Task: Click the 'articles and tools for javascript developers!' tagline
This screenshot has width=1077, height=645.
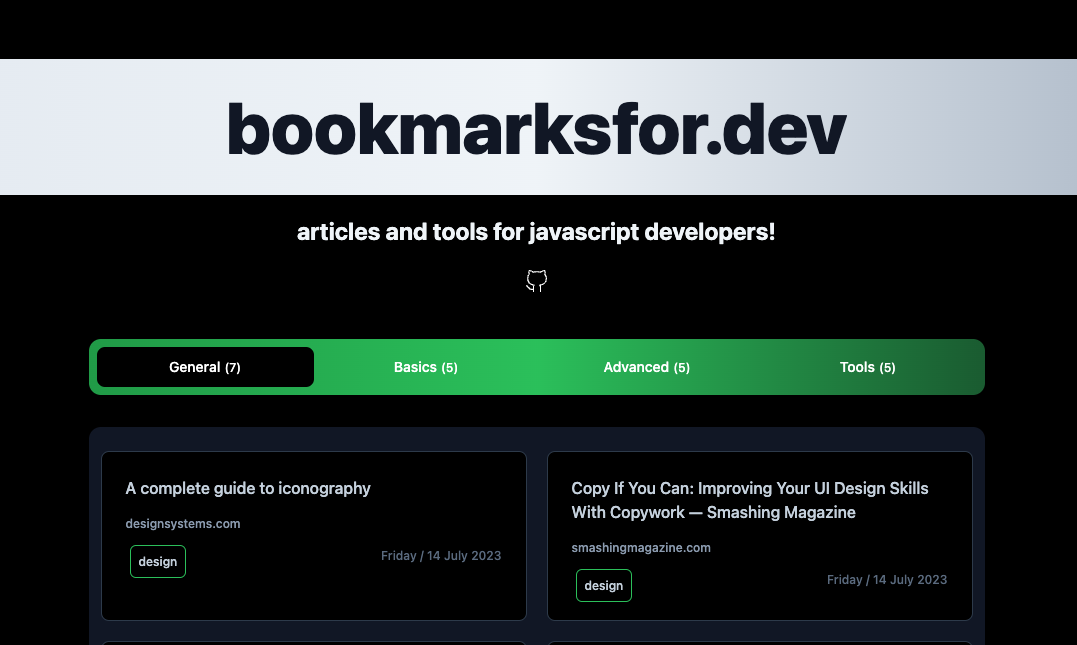Action: (x=536, y=231)
